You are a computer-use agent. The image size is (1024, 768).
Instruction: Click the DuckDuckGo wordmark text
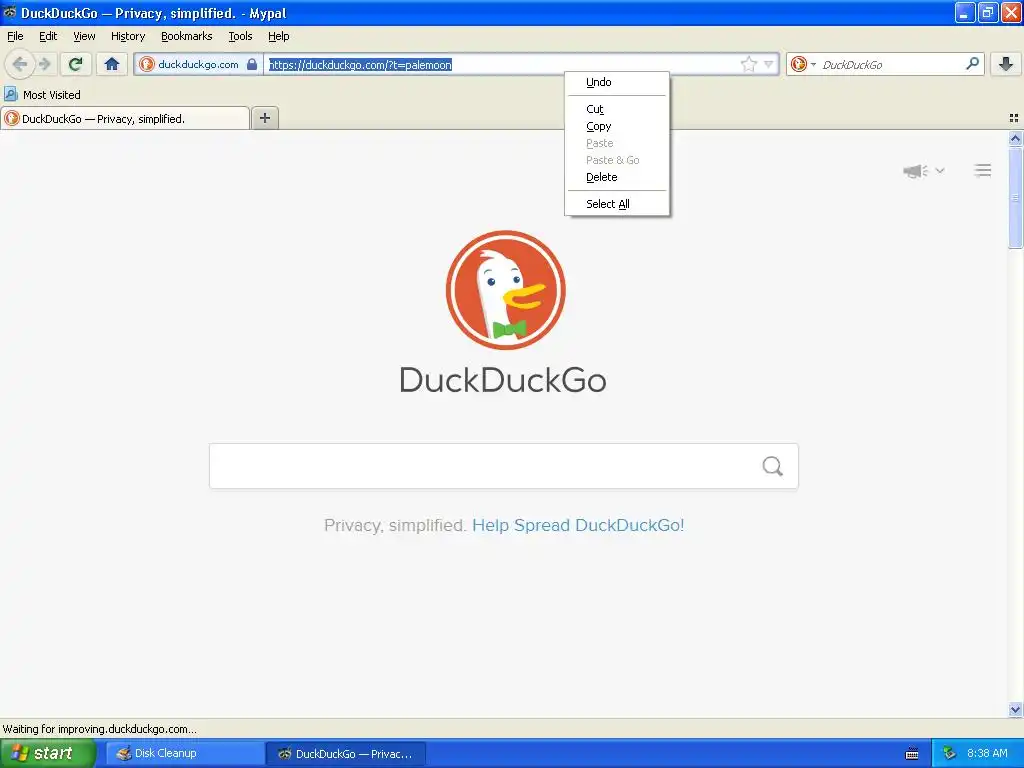503,380
